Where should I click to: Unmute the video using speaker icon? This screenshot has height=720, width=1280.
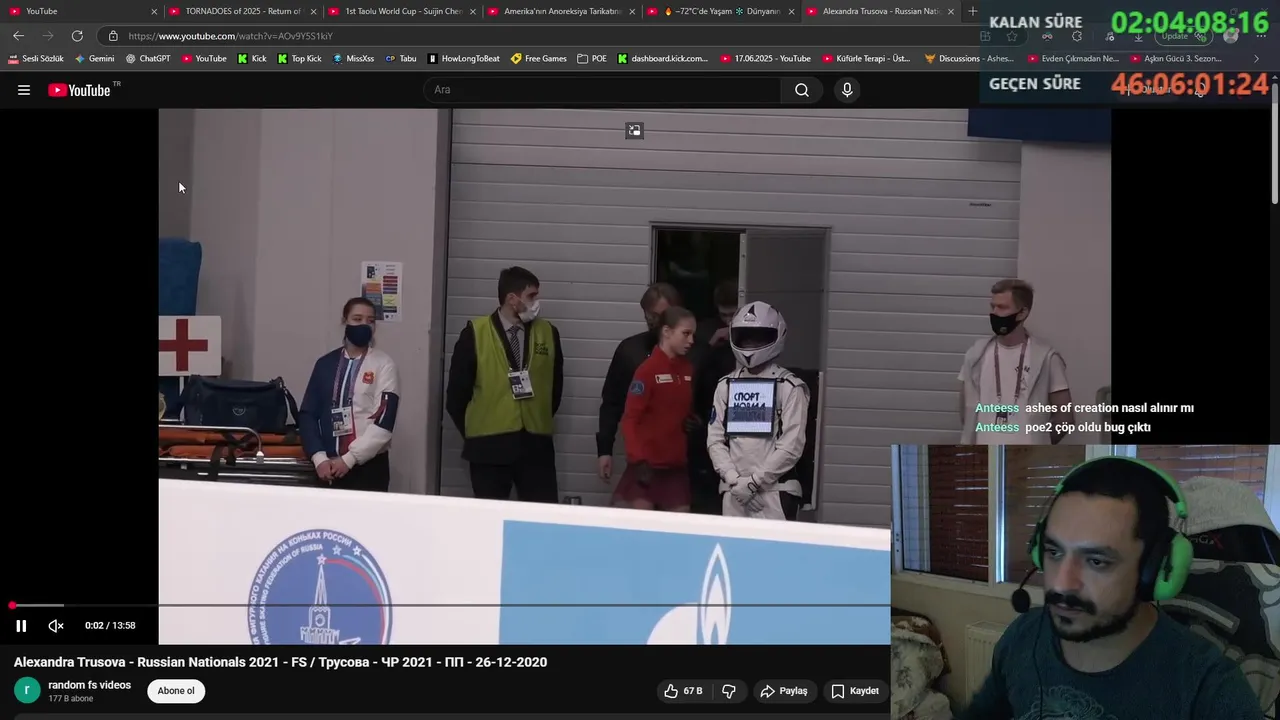click(56, 626)
